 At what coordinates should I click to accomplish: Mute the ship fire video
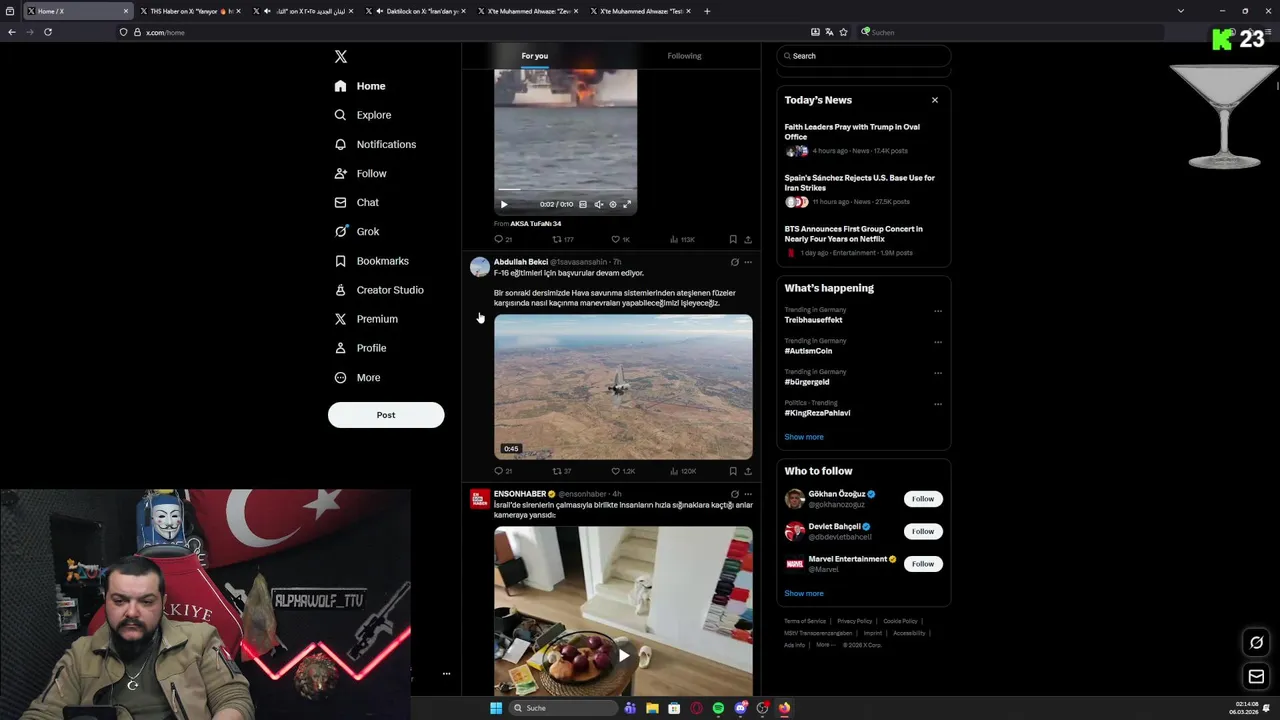point(598,204)
